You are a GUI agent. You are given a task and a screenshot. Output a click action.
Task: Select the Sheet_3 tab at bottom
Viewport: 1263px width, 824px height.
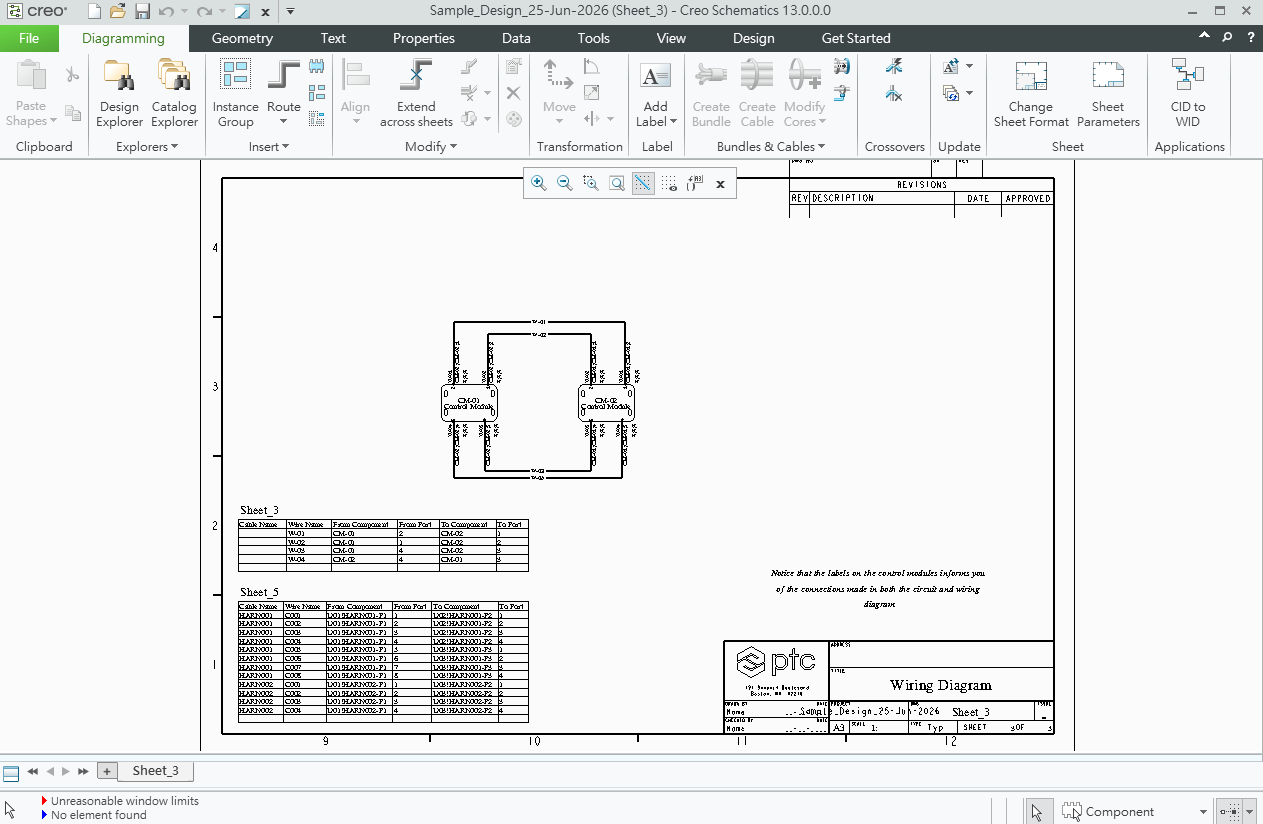(156, 770)
